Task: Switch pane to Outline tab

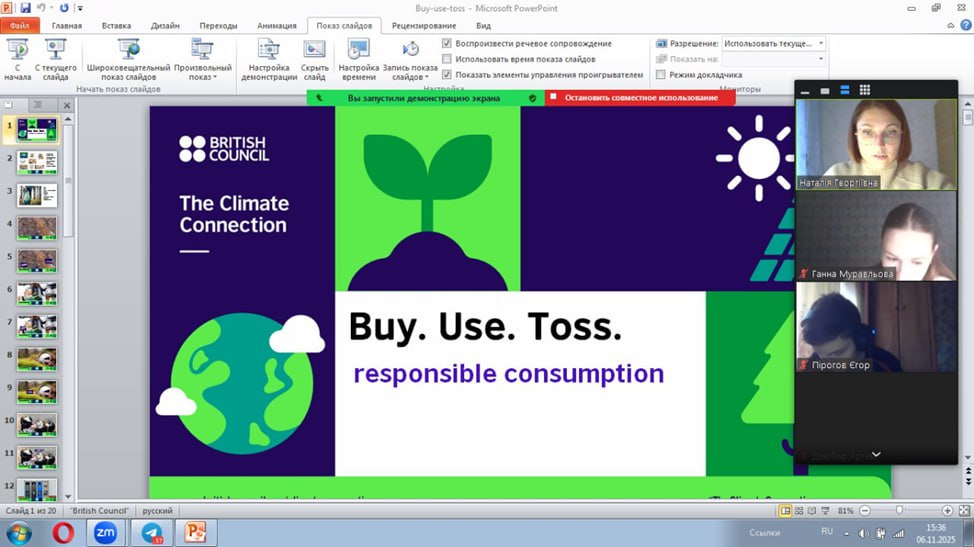Action: click(x=37, y=105)
